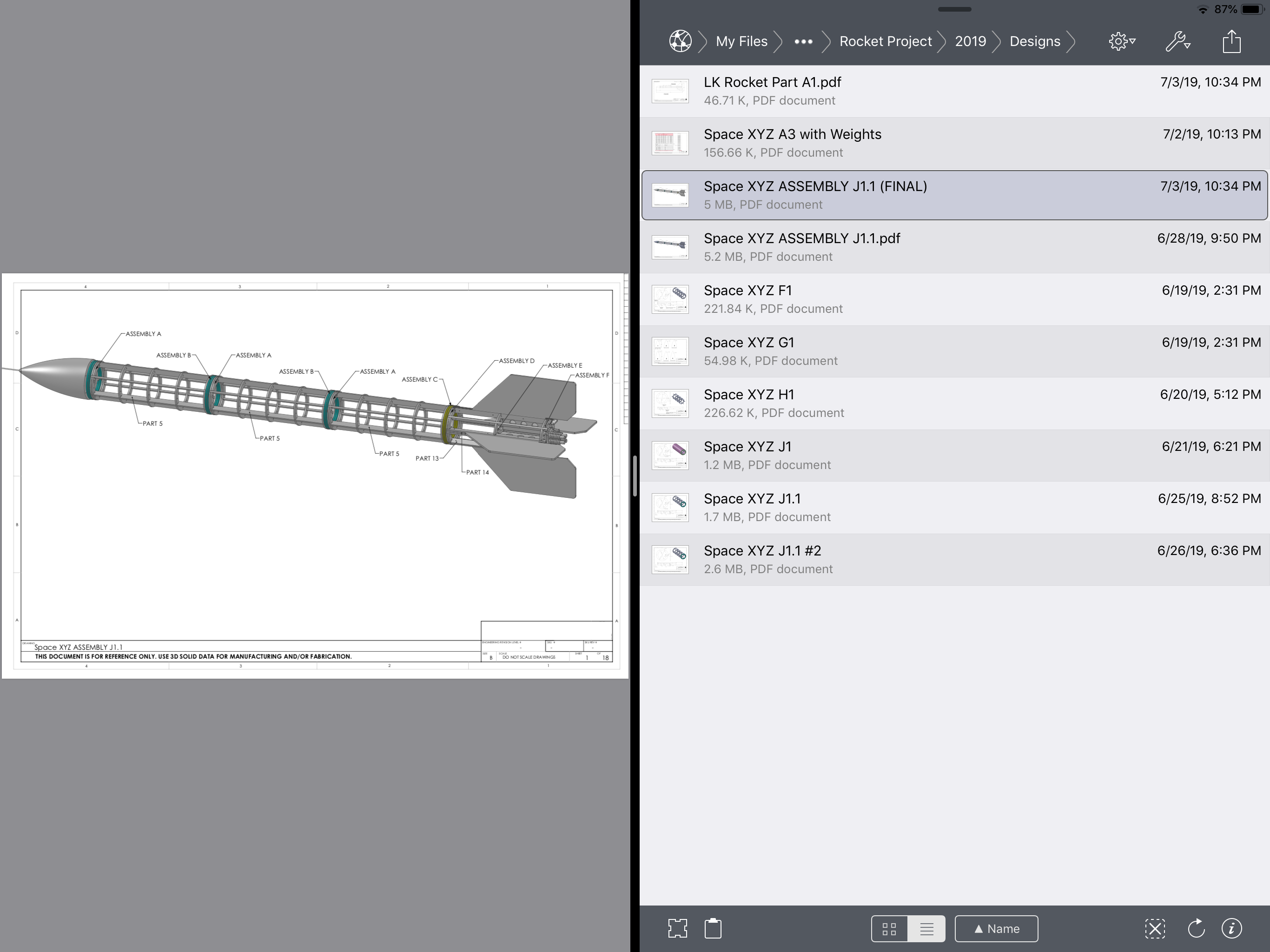Viewport: 1270px width, 952px height.
Task: Tap the share icon in the toolbar
Action: (1231, 41)
